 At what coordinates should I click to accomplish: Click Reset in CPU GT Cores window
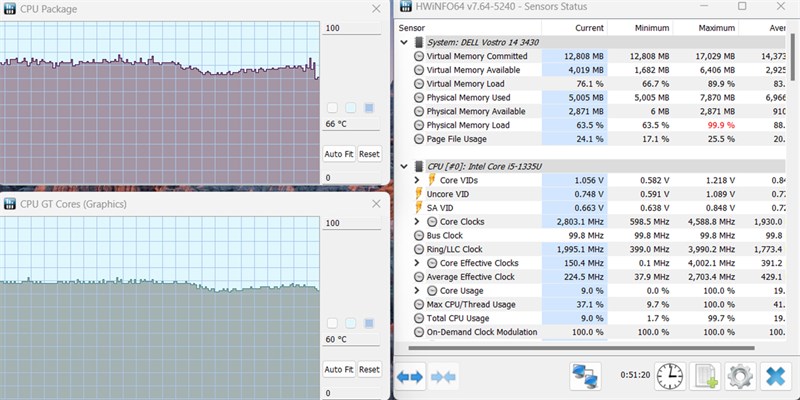point(369,369)
